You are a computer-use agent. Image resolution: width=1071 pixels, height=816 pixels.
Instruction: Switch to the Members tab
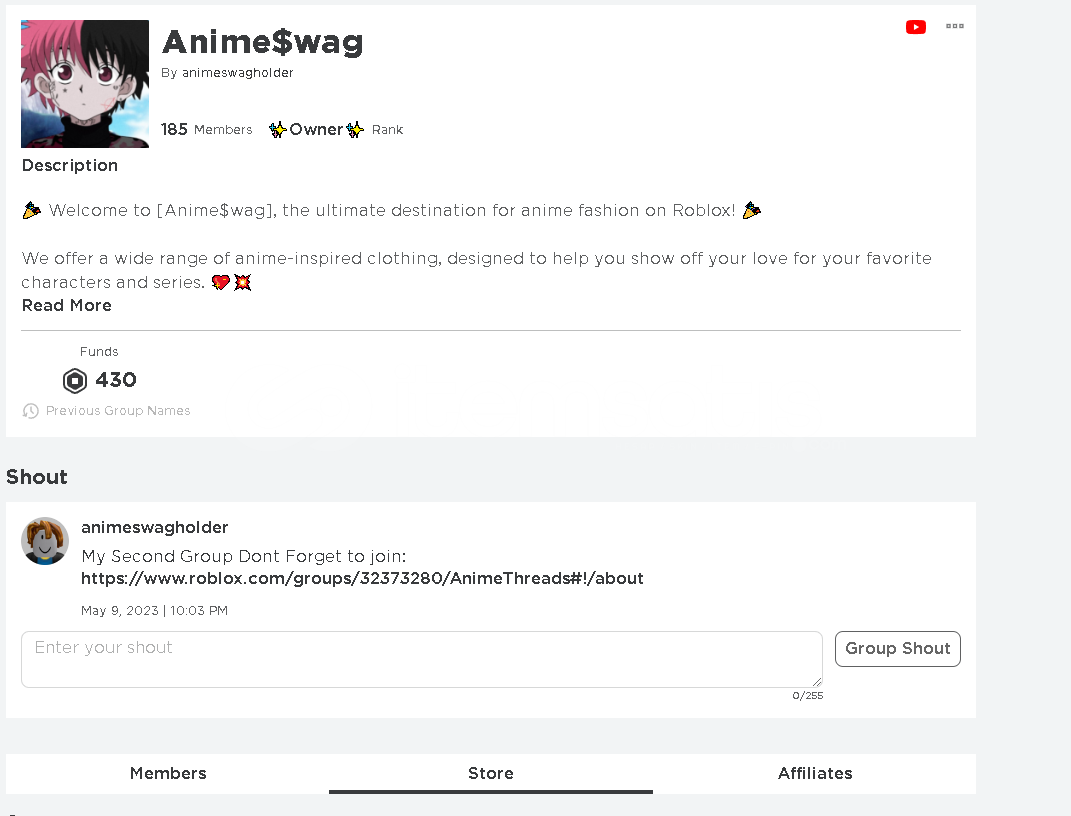pyautogui.click(x=168, y=774)
